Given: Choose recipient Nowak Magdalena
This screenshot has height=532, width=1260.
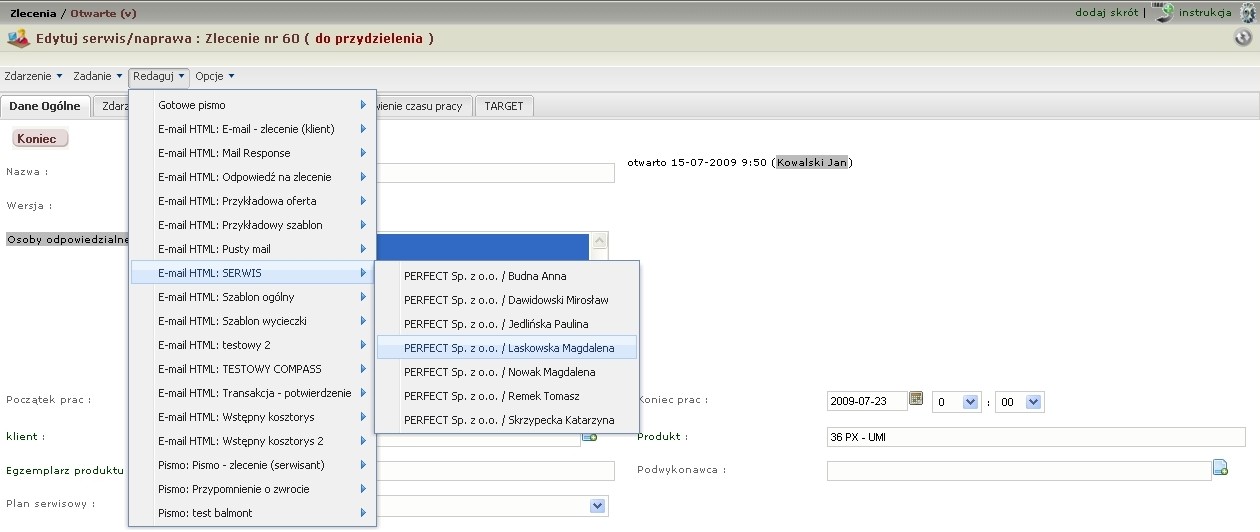Looking at the screenshot, I should [x=507, y=372].
